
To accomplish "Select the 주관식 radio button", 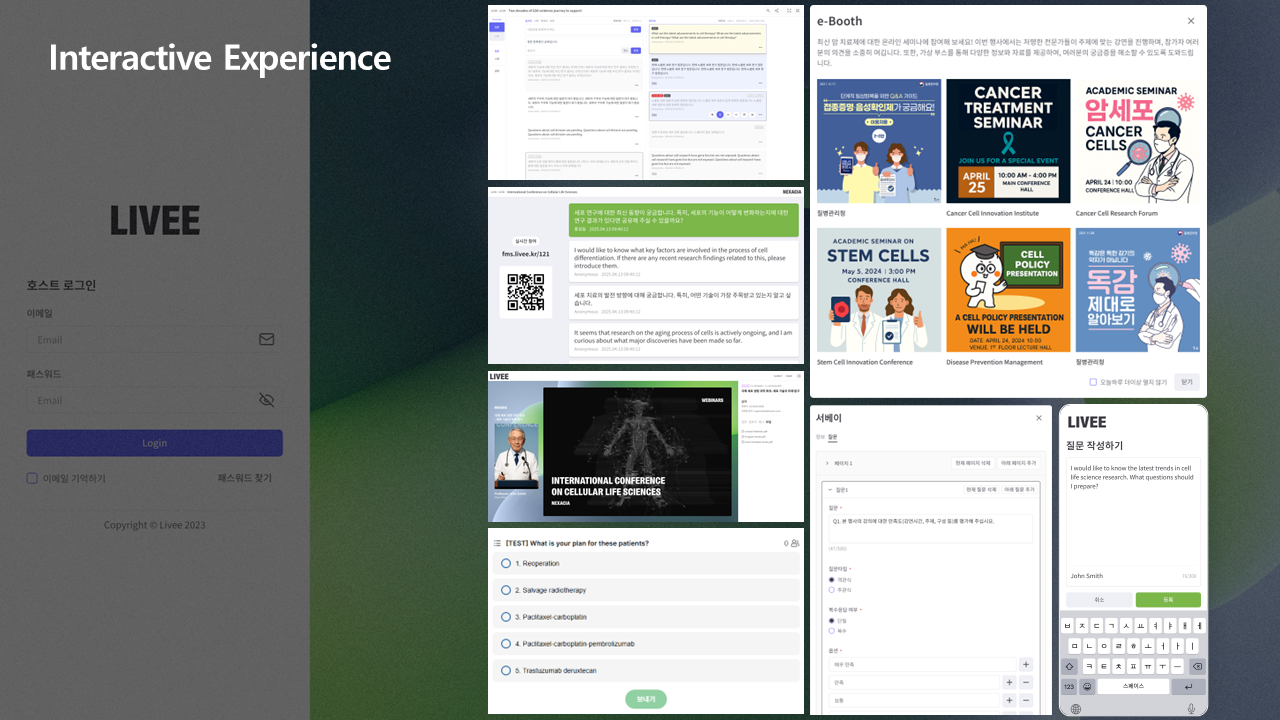I will [x=831, y=590].
